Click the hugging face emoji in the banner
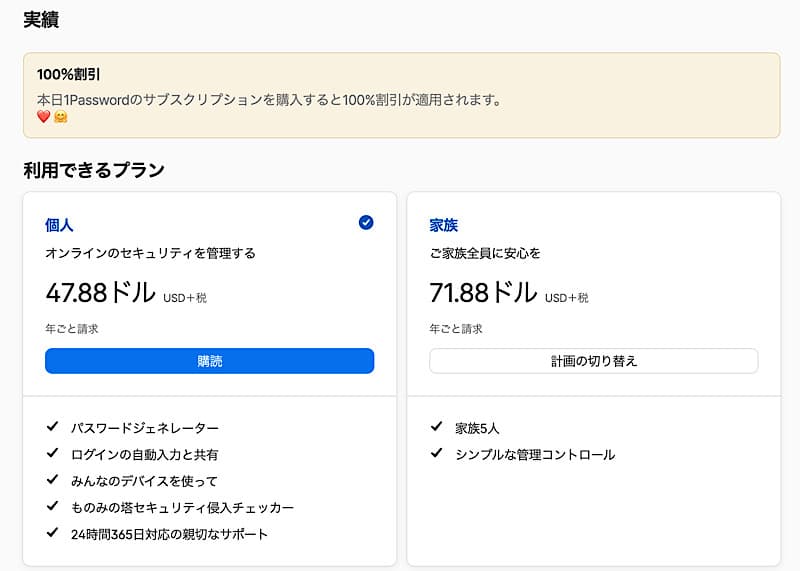This screenshot has width=800, height=571. (x=60, y=117)
